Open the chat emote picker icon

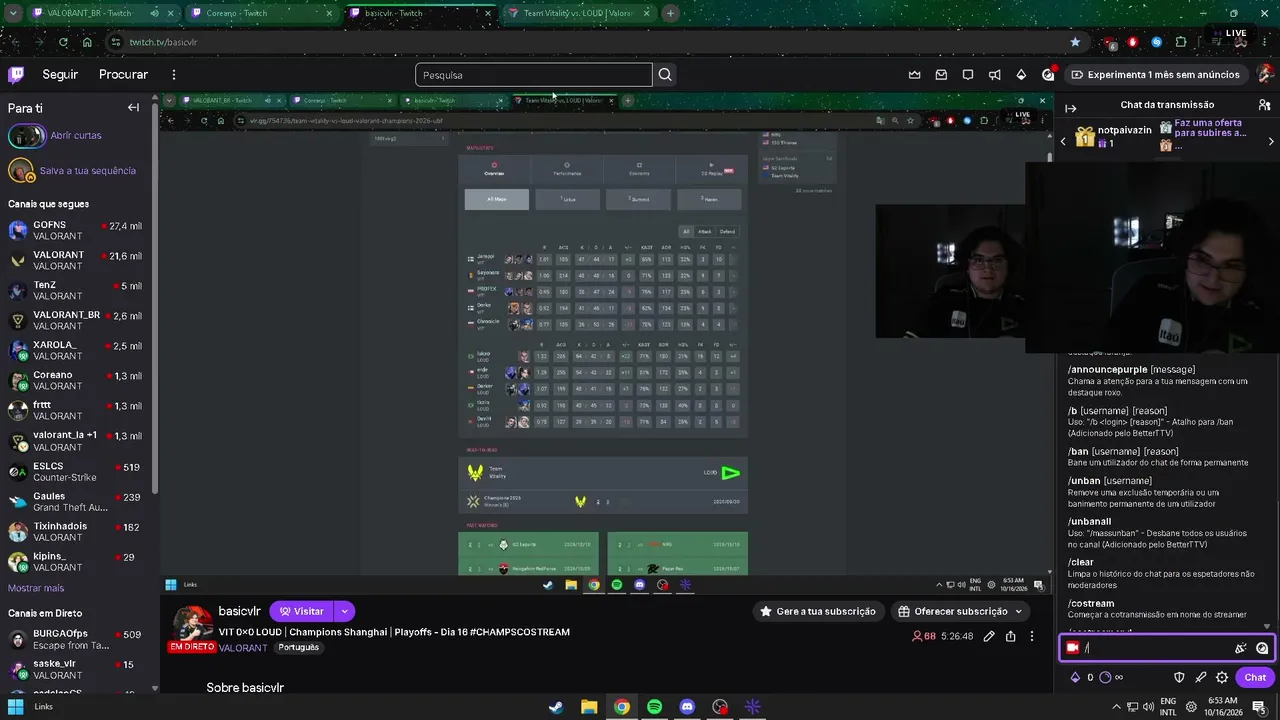pos(1262,648)
